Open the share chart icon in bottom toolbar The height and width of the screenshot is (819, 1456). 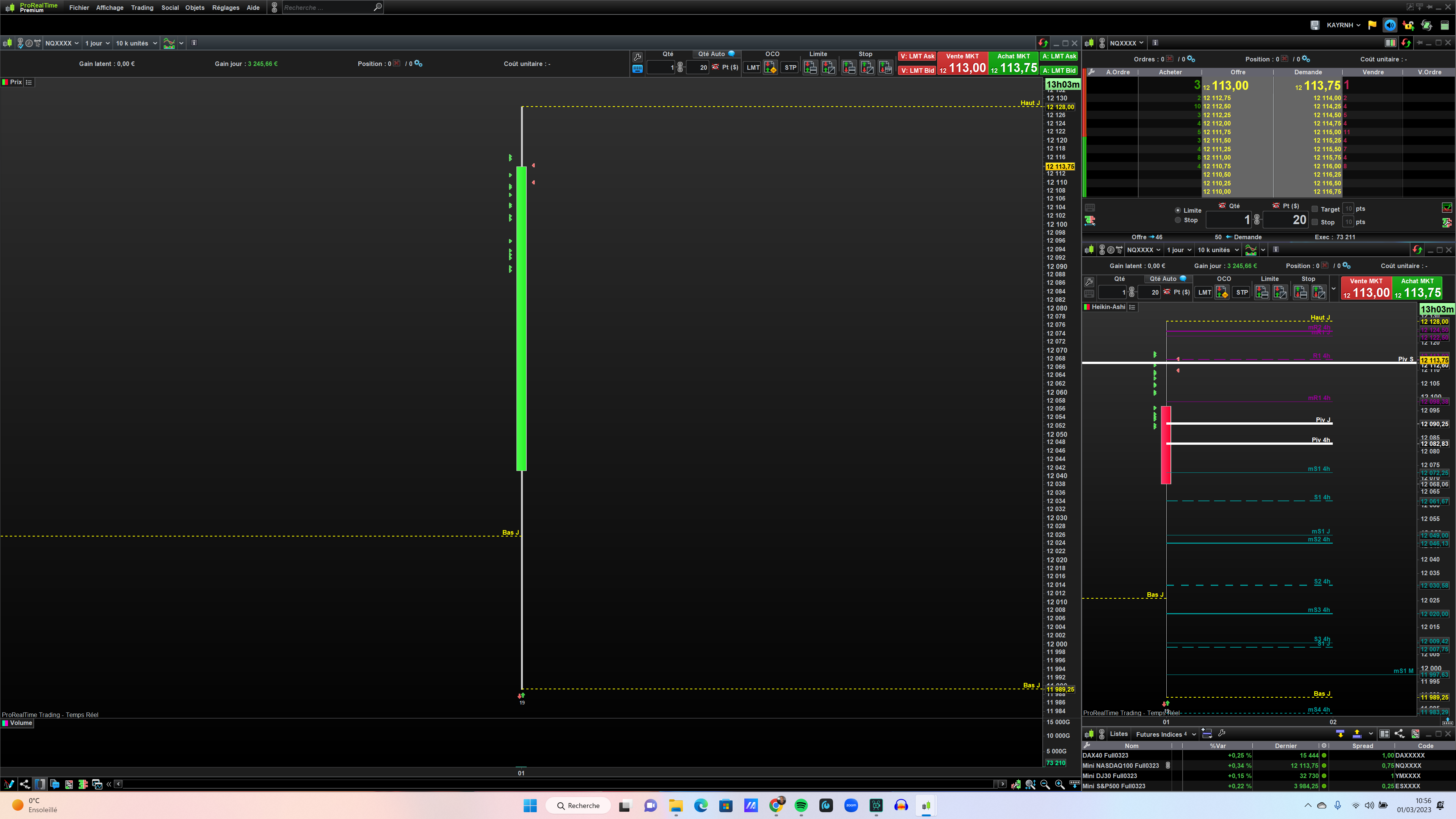(x=24, y=784)
